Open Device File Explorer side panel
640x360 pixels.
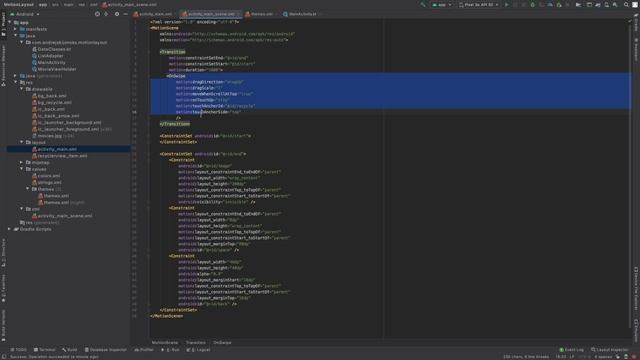coord(636,289)
